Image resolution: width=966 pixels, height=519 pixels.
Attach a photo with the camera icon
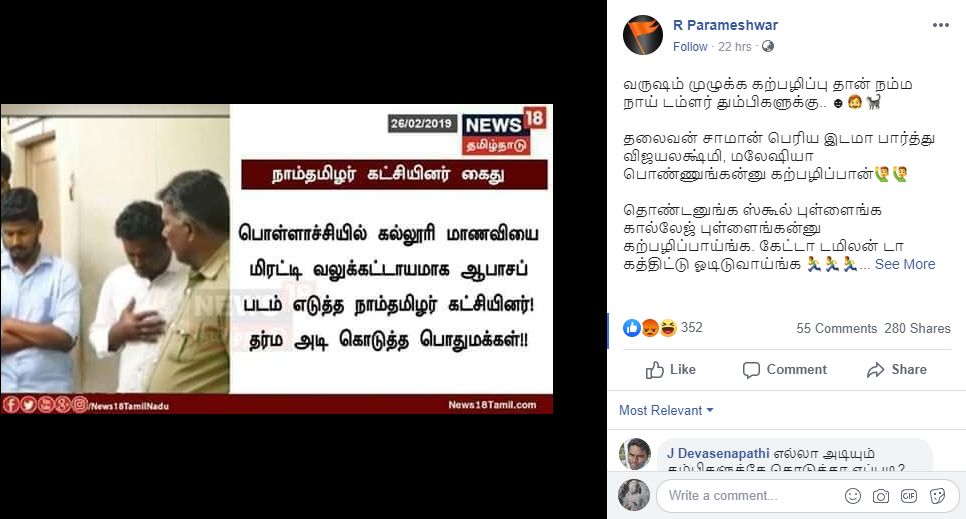881,496
